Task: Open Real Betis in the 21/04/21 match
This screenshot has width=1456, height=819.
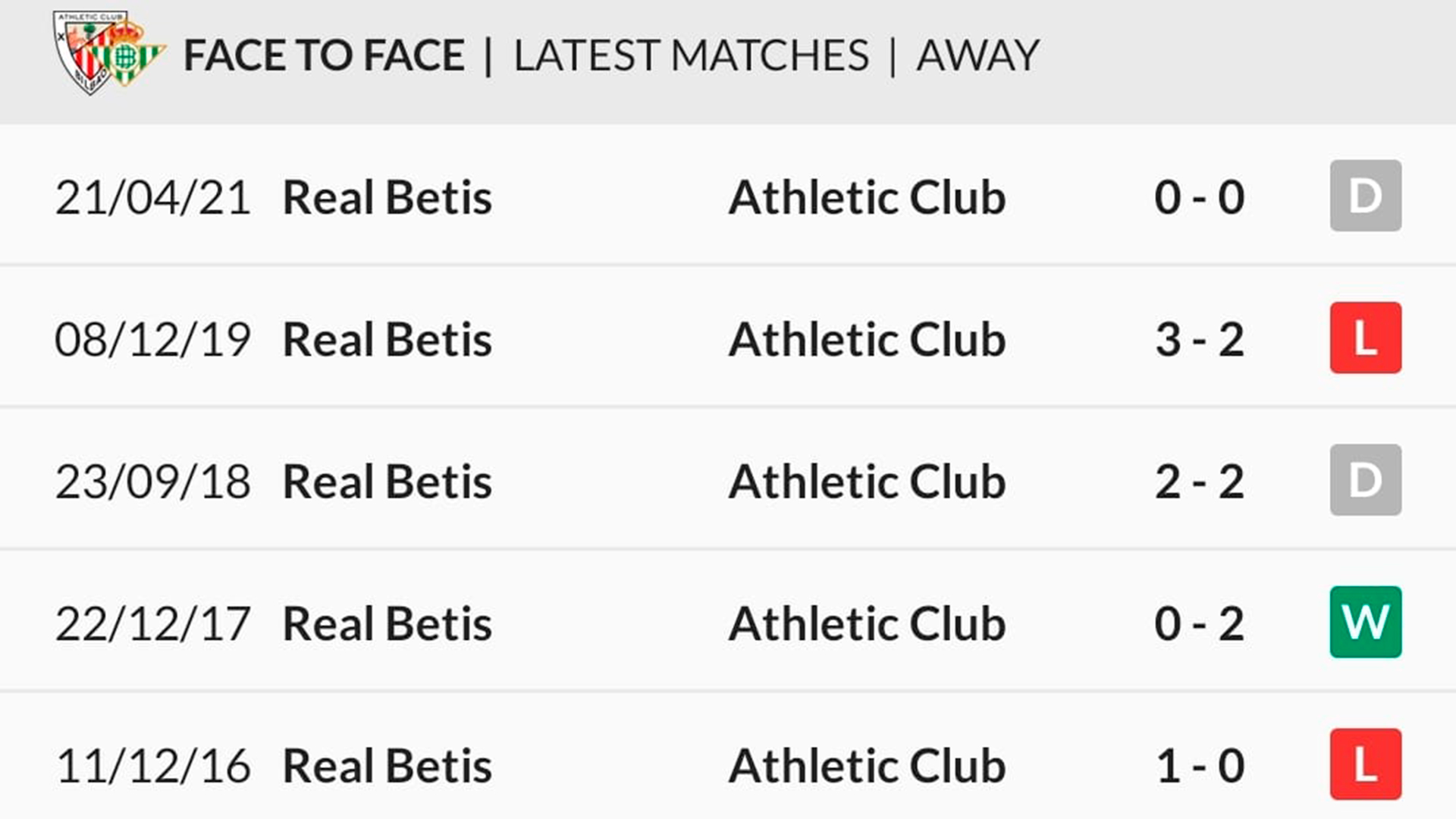Action: click(387, 197)
